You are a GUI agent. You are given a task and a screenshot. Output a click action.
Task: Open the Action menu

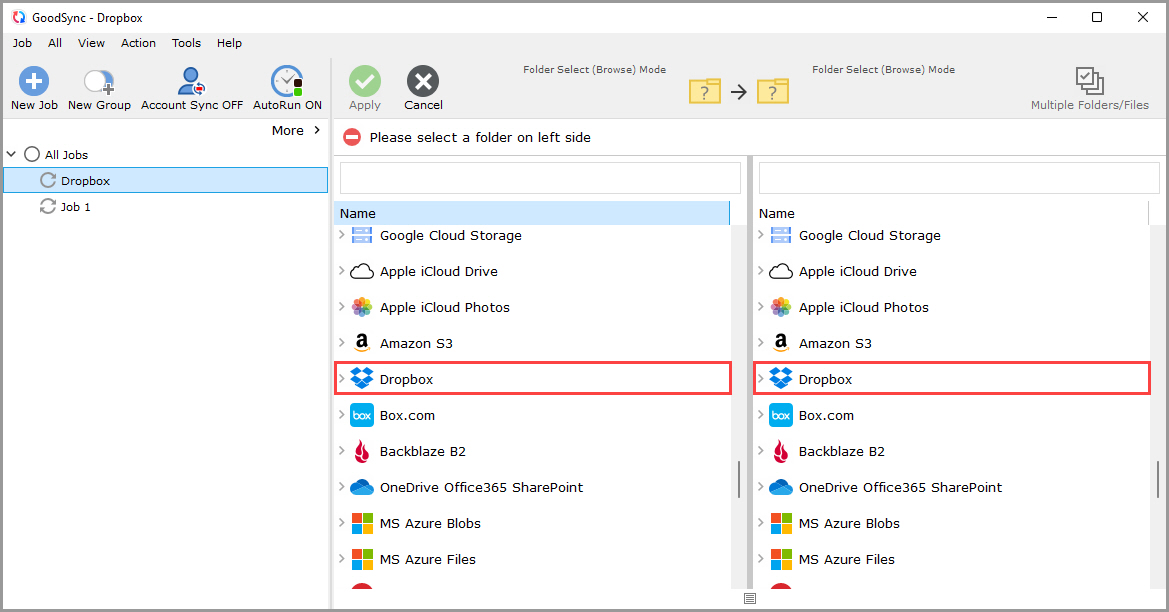[x=139, y=43]
